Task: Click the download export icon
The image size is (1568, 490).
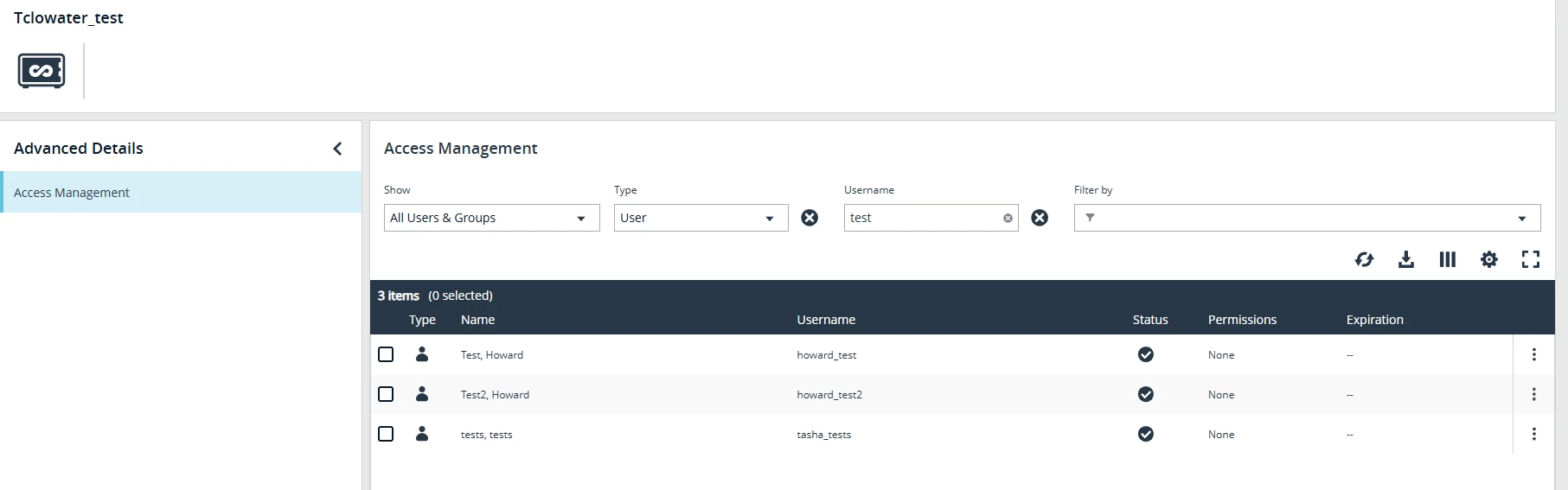Action: point(1406,259)
